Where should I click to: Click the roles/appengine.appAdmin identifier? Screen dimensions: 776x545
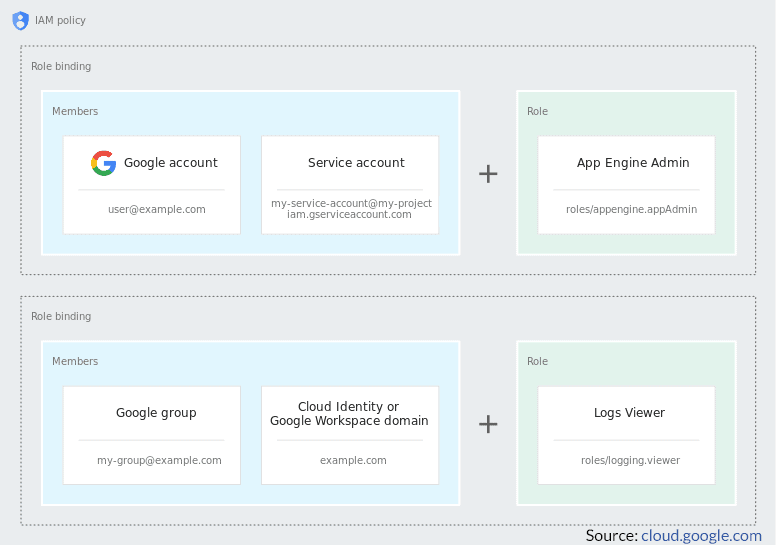point(631,209)
